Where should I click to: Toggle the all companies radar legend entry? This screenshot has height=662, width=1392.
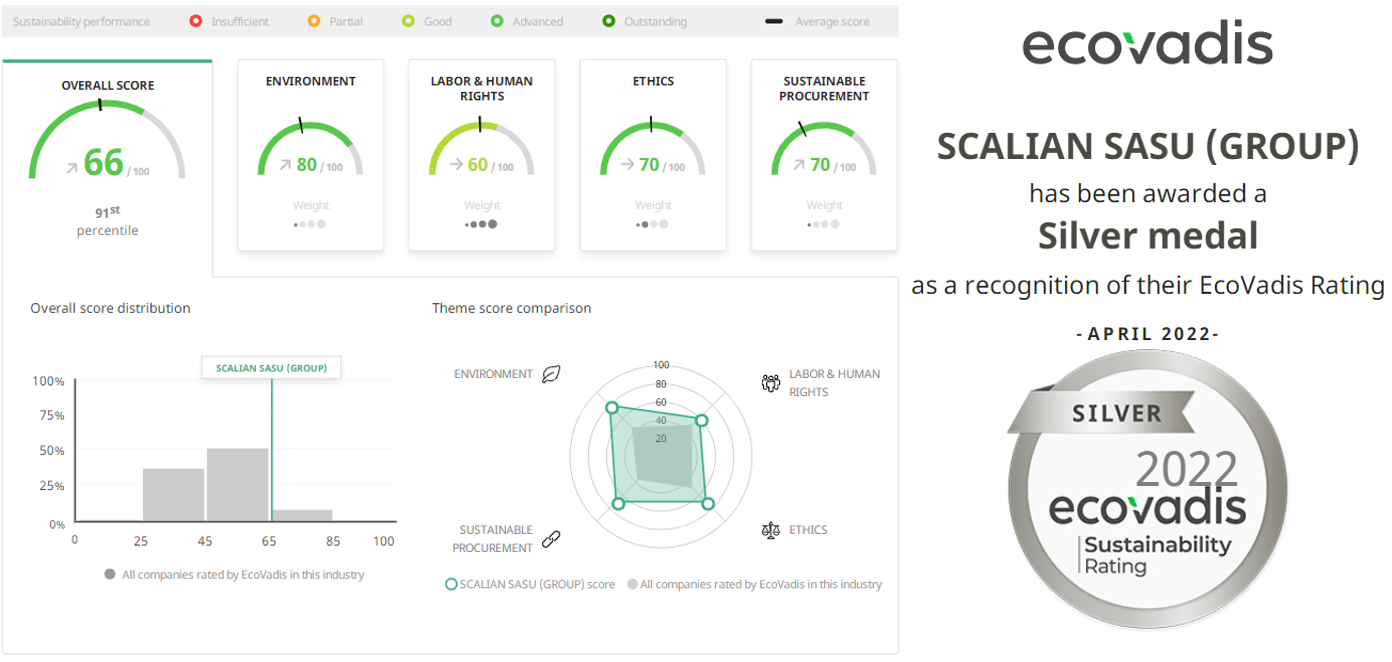(x=755, y=584)
